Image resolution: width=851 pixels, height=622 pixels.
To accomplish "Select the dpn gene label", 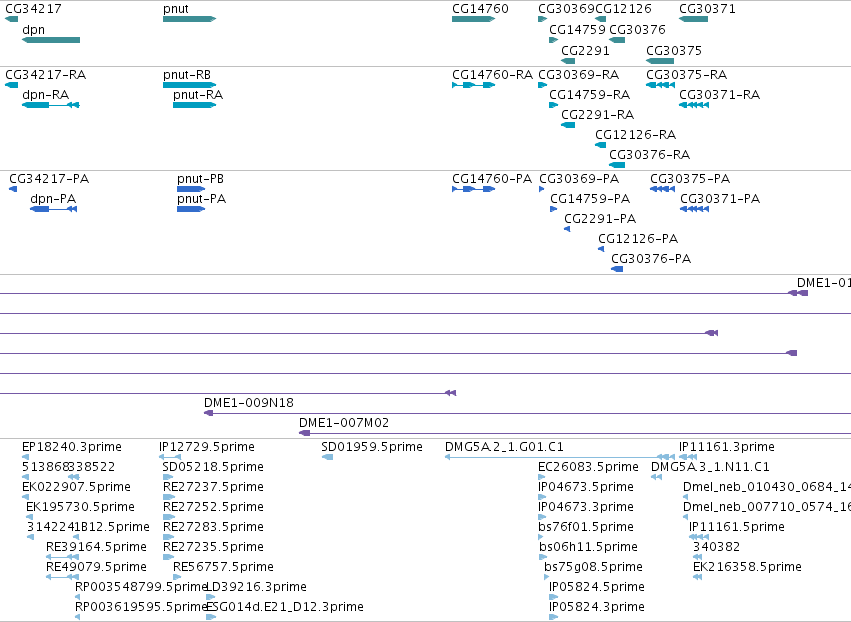I will [33, 30].
